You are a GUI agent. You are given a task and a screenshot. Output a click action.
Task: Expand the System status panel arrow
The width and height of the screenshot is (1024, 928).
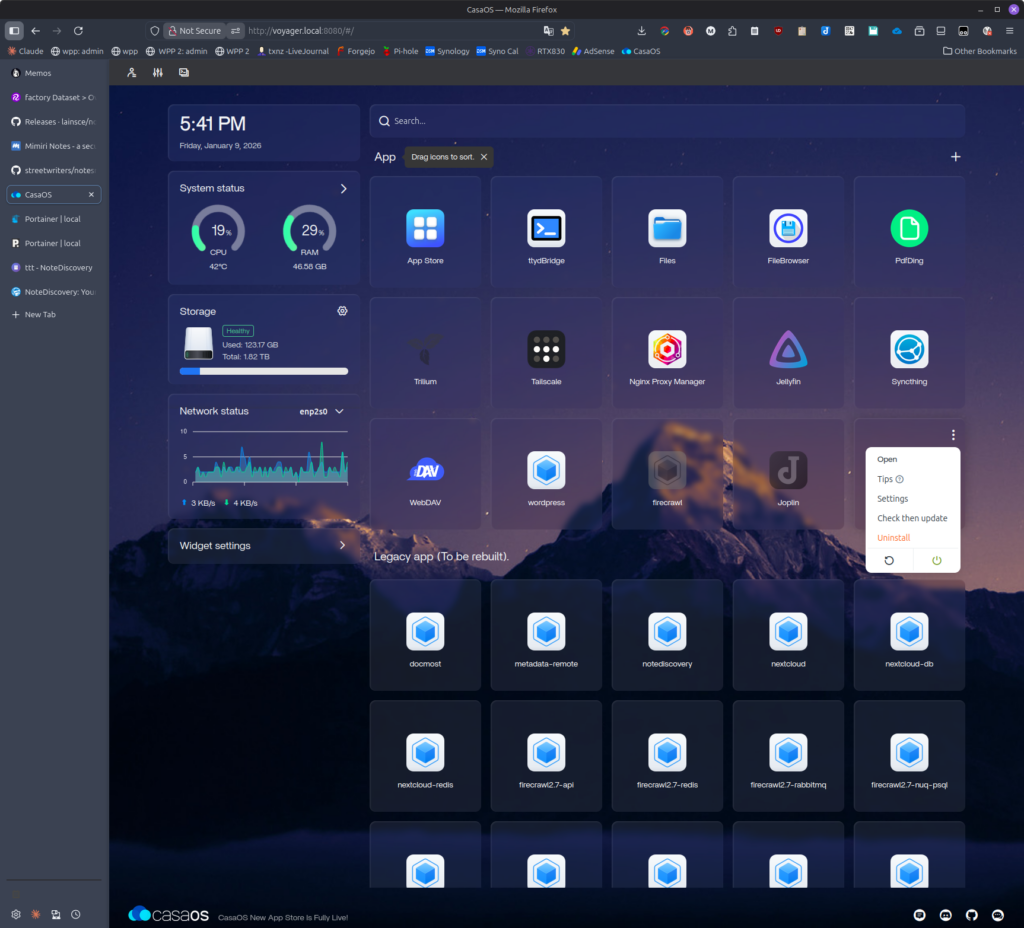click(x=343, y=188)
